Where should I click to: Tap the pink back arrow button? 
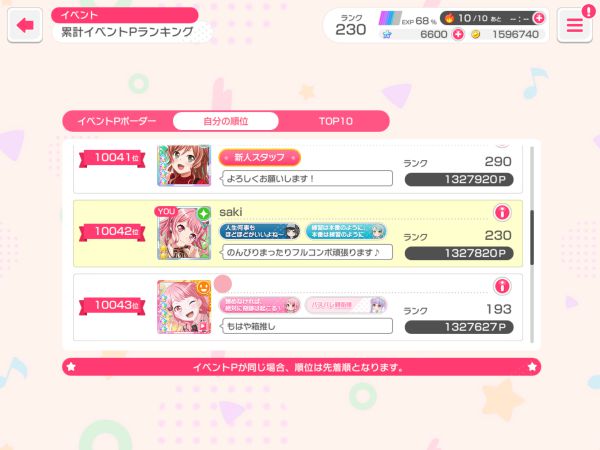(x=25, y=25)
